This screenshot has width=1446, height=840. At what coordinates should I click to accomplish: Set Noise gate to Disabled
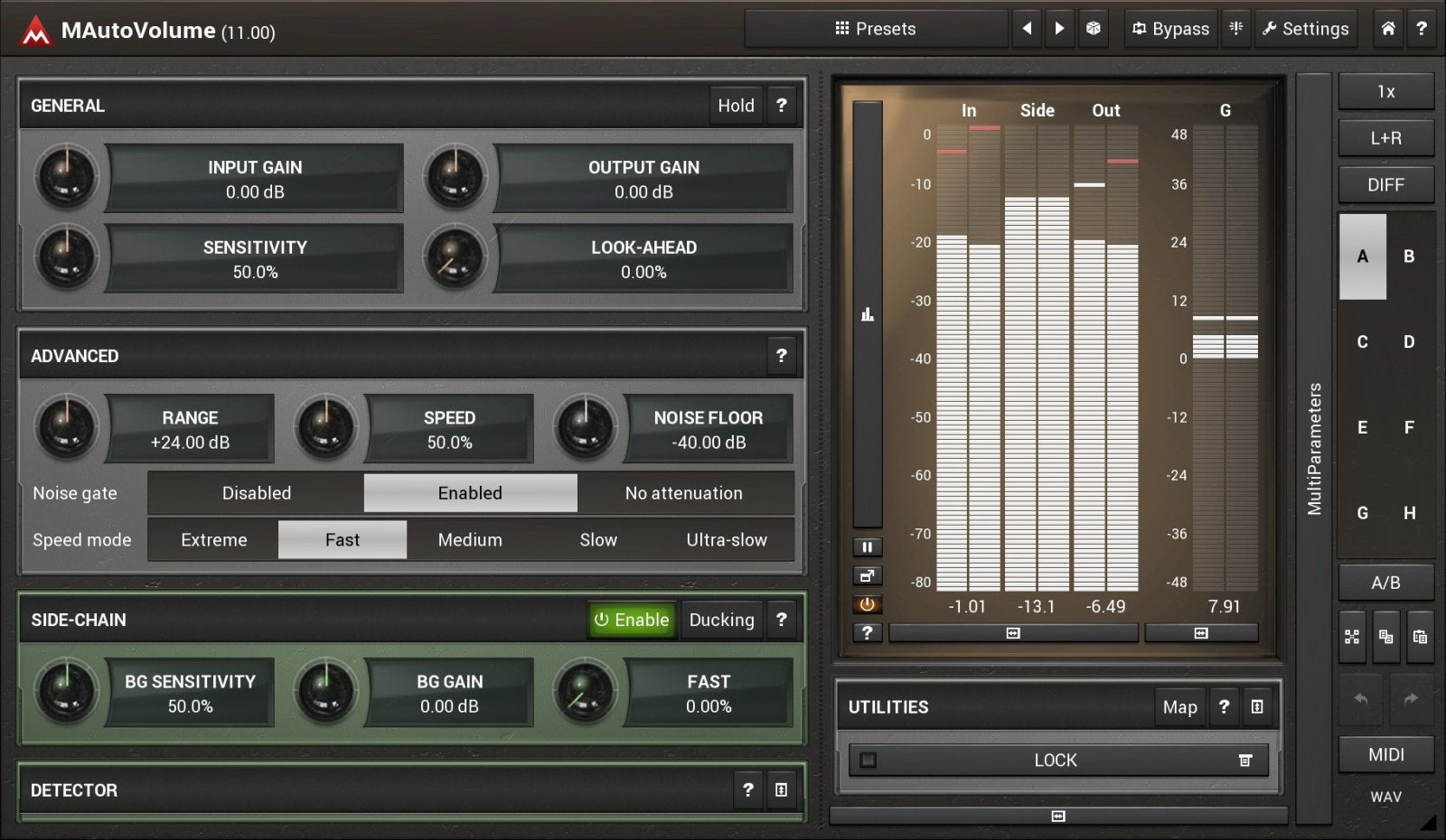256,493
